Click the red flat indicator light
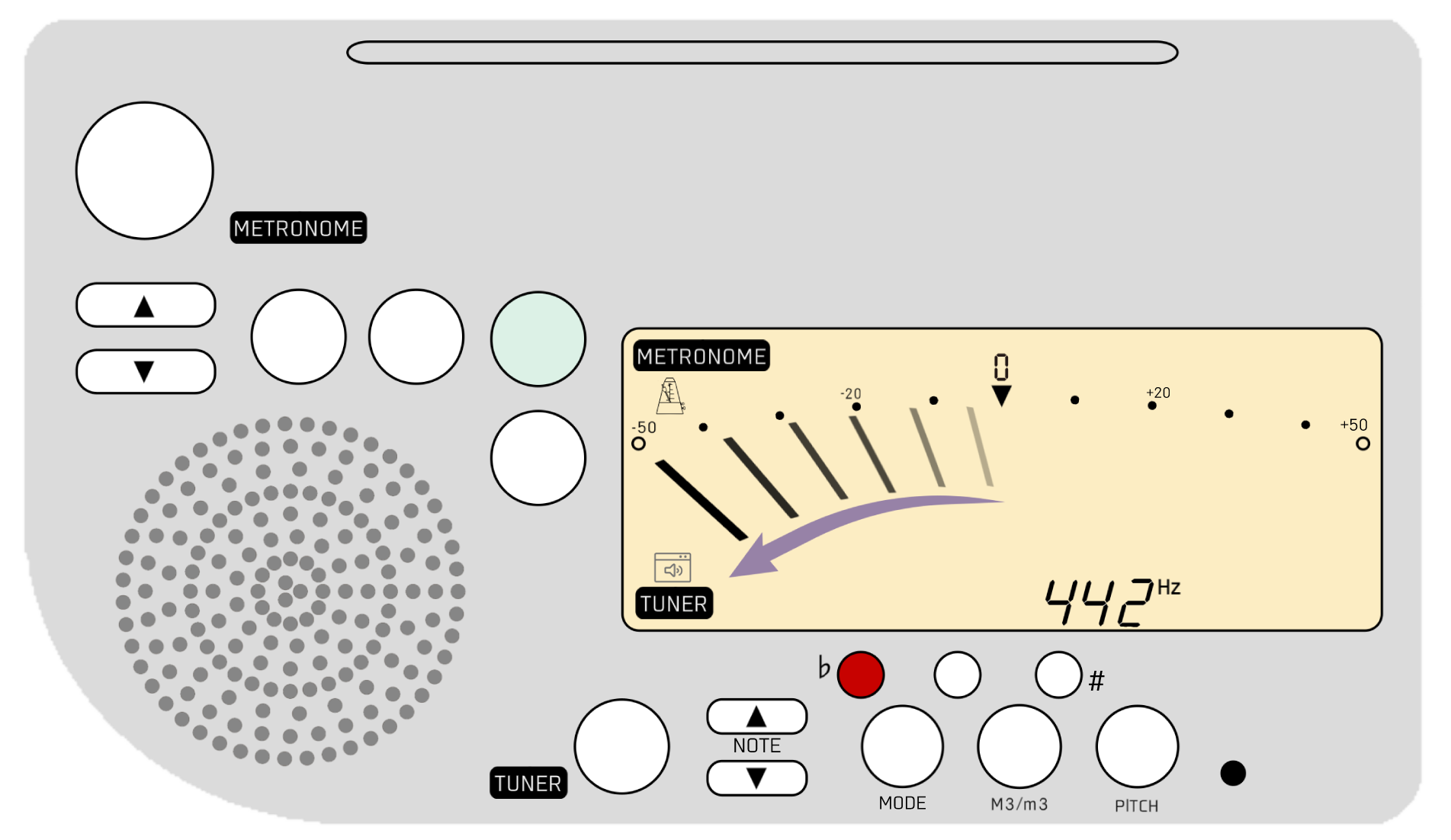The width and height of the screenshot is (1451, 840). (x=860, y=675)
